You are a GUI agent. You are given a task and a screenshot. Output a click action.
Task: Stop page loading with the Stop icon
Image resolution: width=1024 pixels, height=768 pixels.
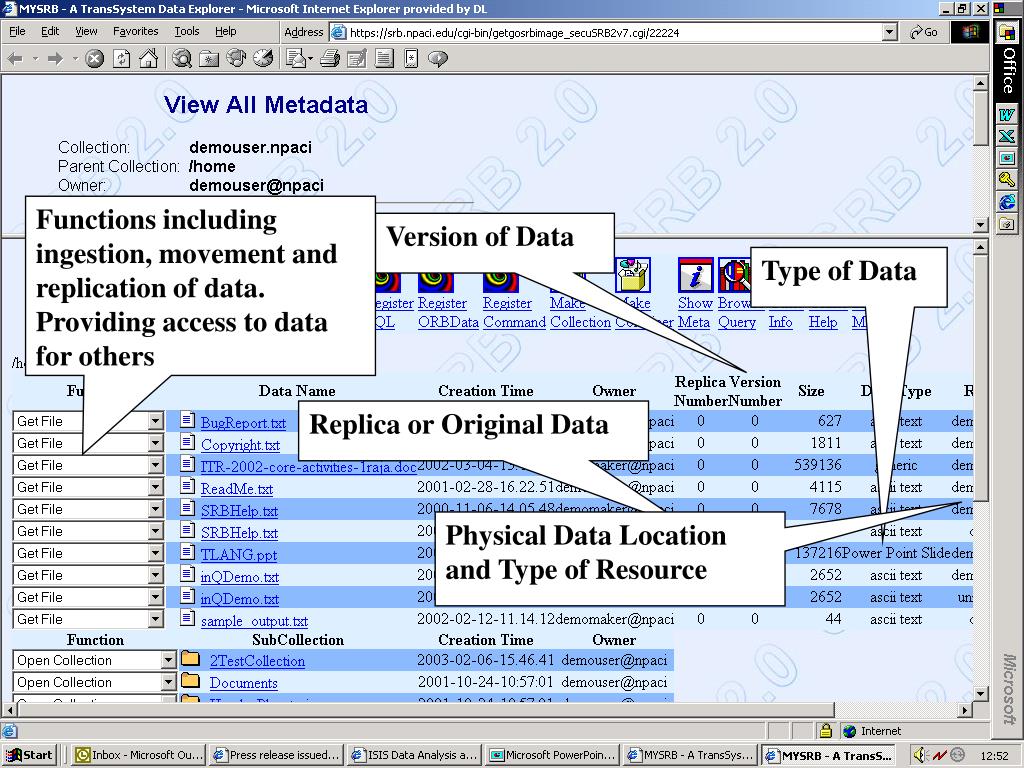point(95,59)
